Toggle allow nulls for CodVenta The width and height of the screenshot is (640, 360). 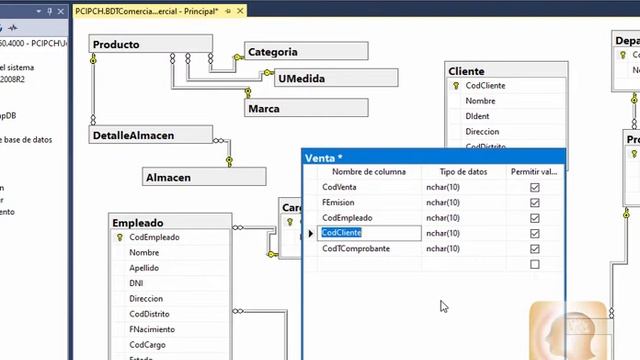point(534,187)
